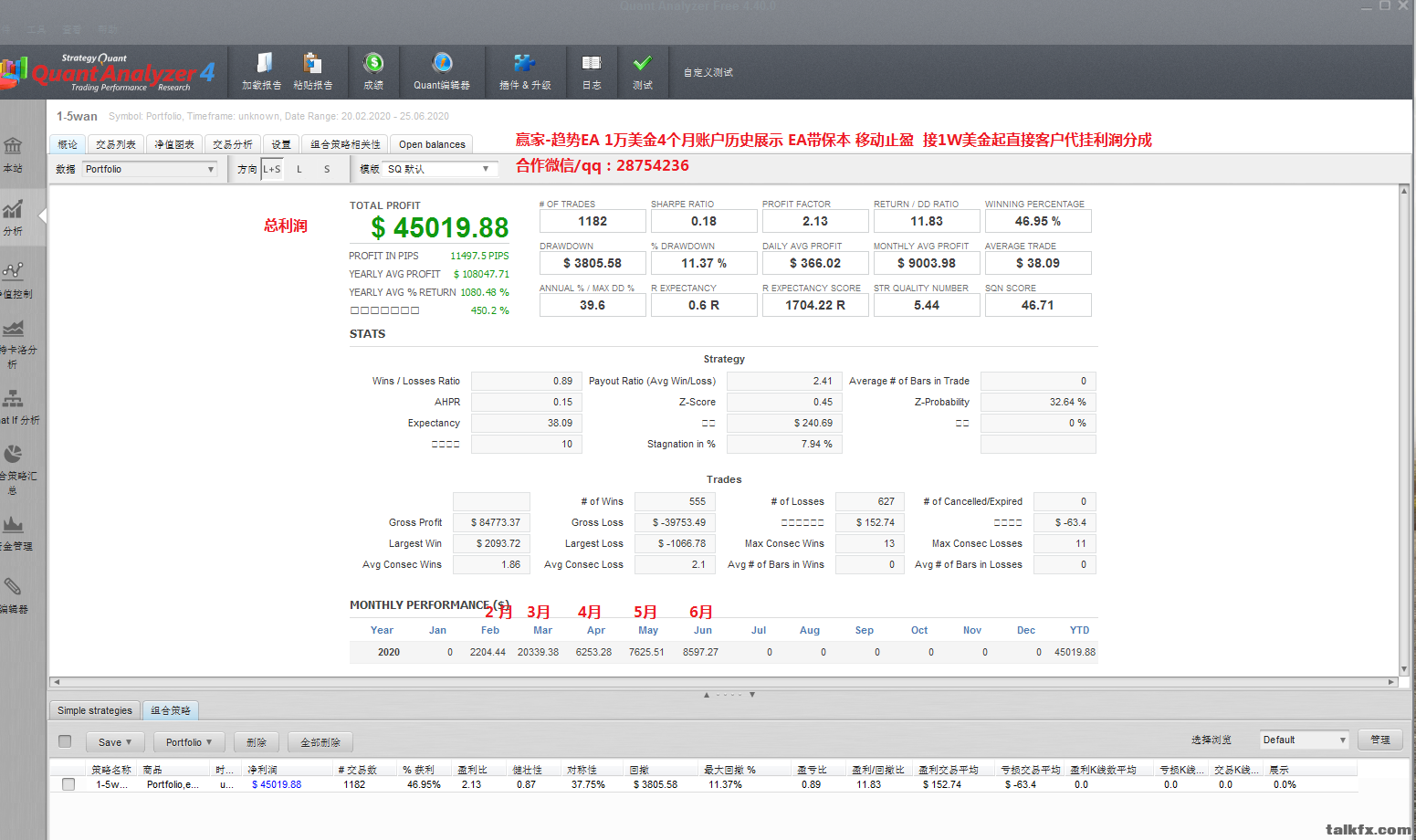Viewport: 1416px width, 840px height.
Task: Click the 最大回撤 % column header
Action: pyautogui.click(x=746, y=770)
